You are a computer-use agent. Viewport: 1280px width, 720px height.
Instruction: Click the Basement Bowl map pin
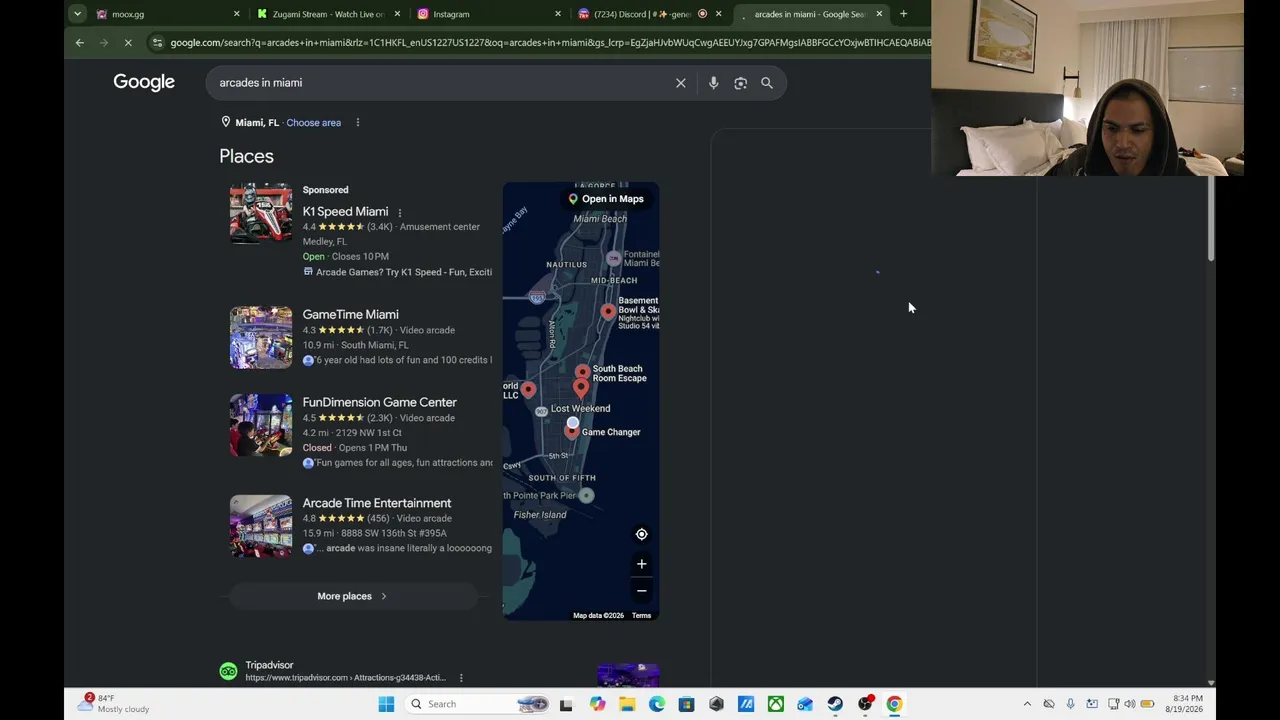coord(608,312)
